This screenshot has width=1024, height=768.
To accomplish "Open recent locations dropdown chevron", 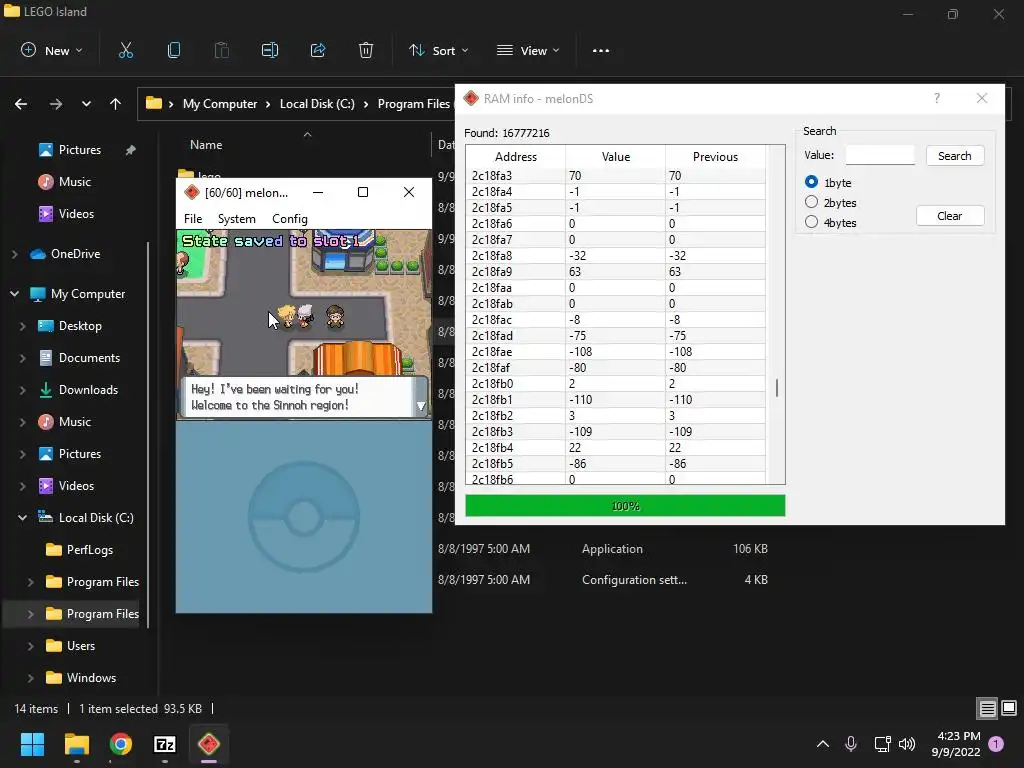I will pos(86,104).
